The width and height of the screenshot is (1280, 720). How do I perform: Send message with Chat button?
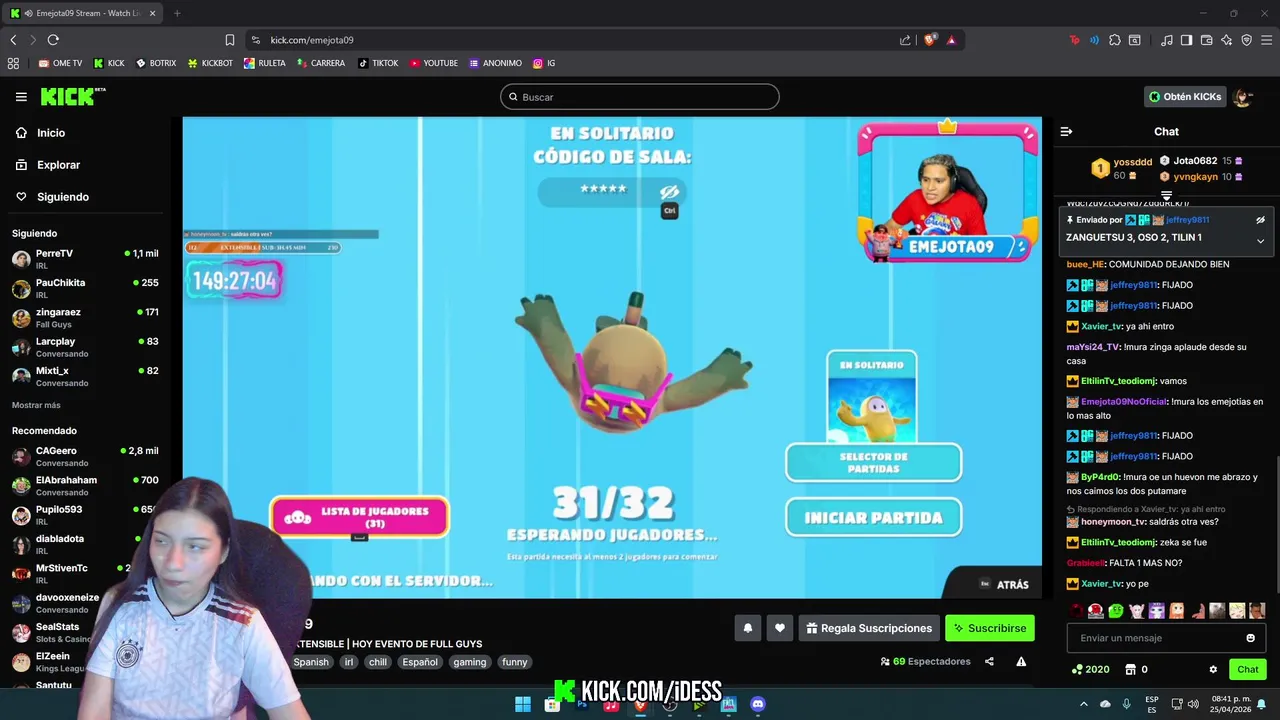(x=1248, y=669)
